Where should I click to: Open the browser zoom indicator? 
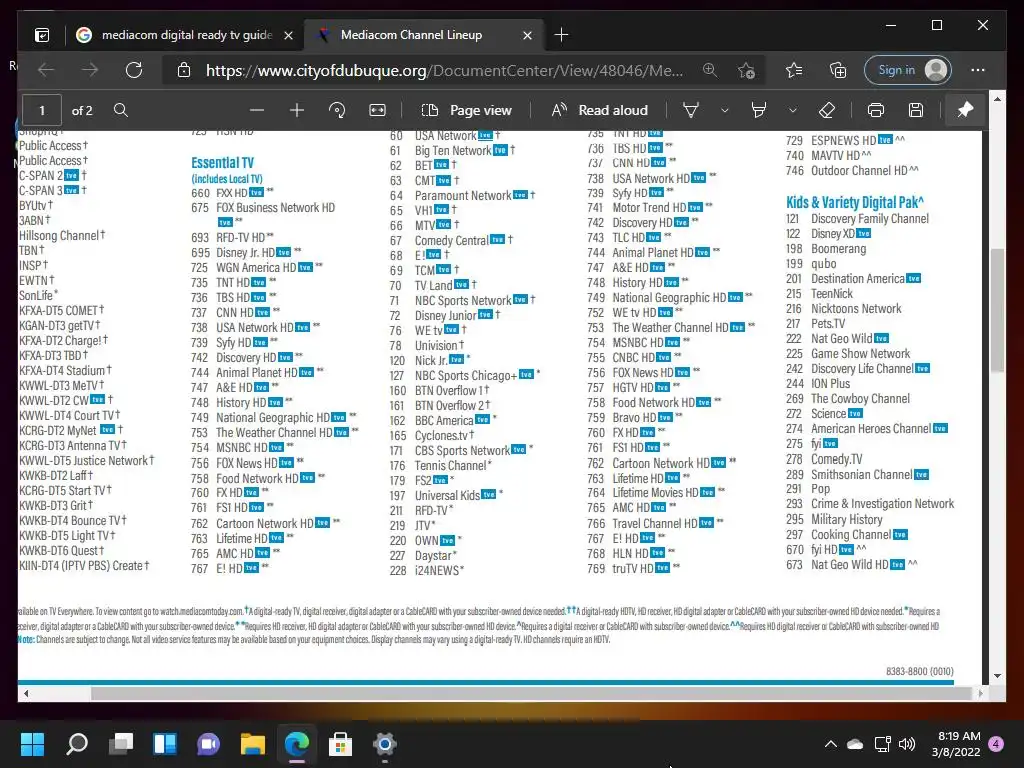pos(710,70)
